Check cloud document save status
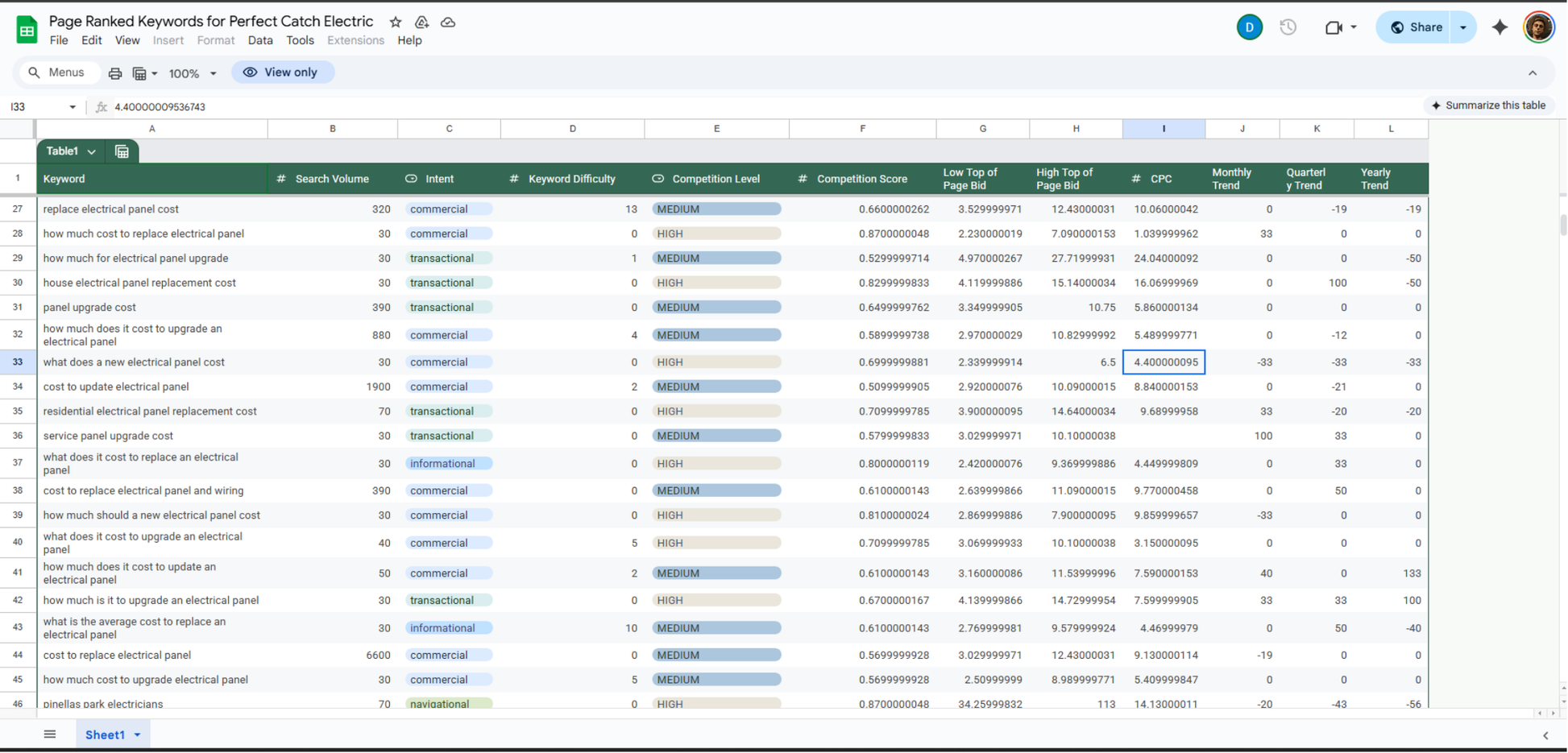Viewport: 1568px width, 753px height. point(449,22)
